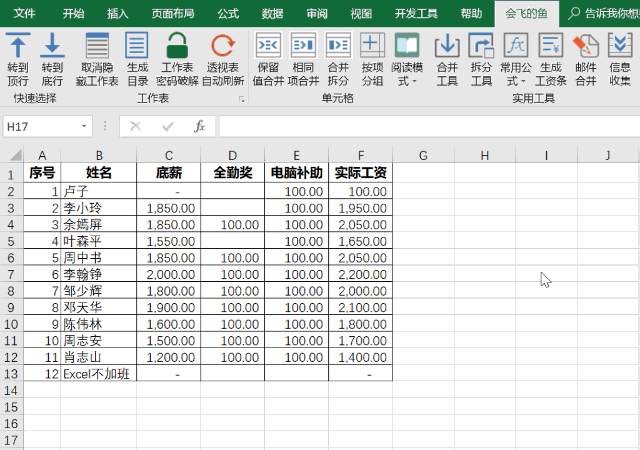Click the cell containing 邓天华

(x=99, y=307)
